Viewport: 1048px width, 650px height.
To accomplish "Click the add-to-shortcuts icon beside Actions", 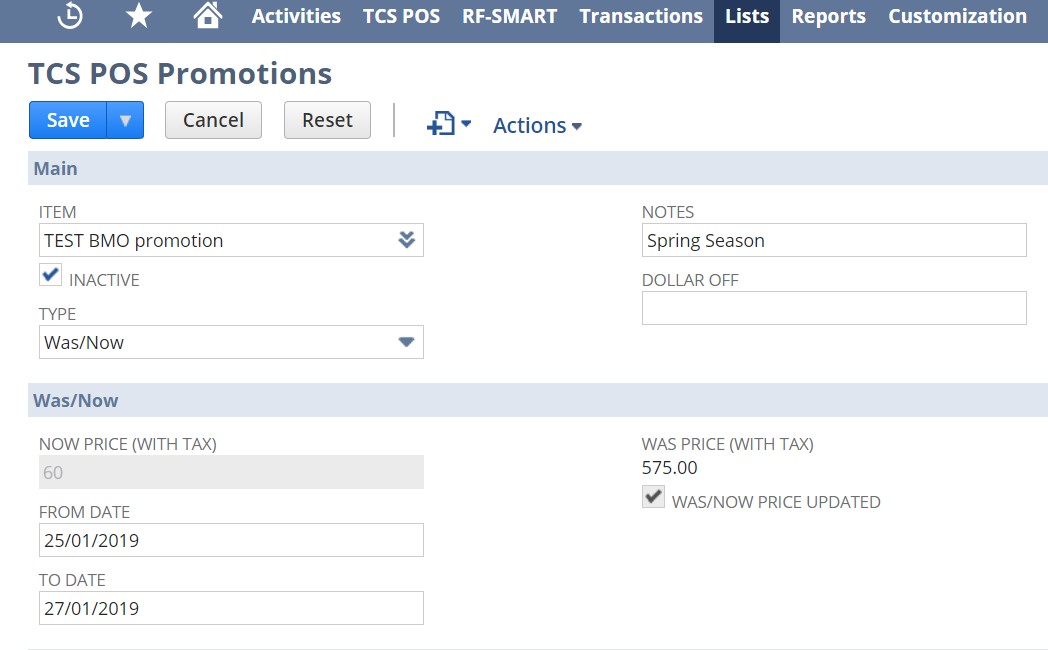I will (x=441, y=124).
